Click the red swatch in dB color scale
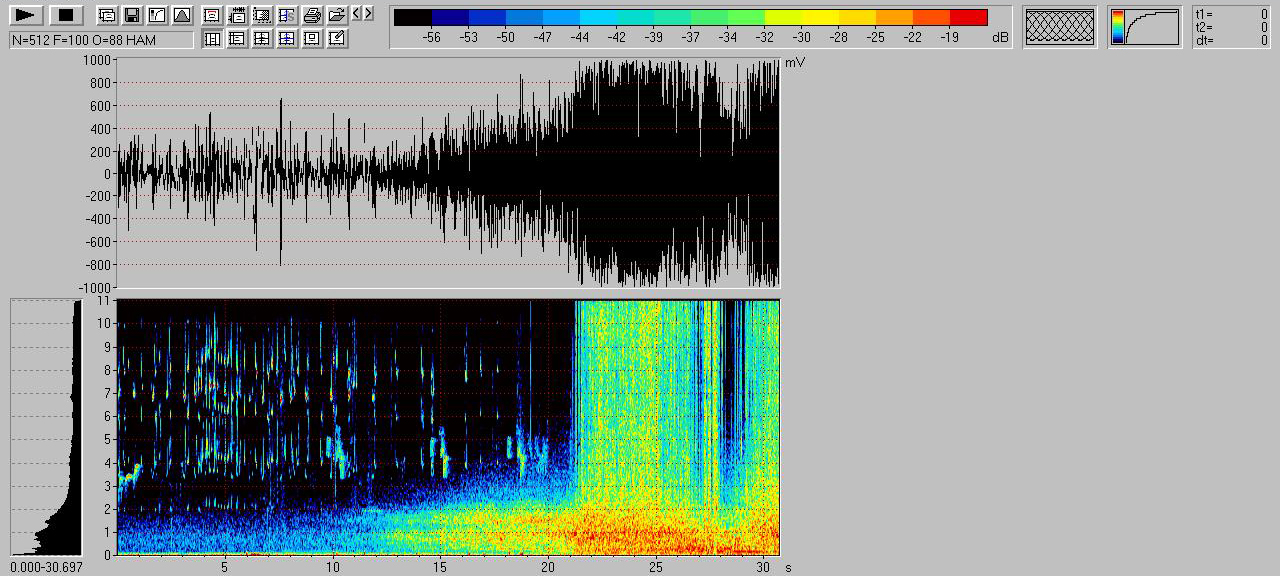The width and height of the screenshot is (1280, 576). point(968,17)
